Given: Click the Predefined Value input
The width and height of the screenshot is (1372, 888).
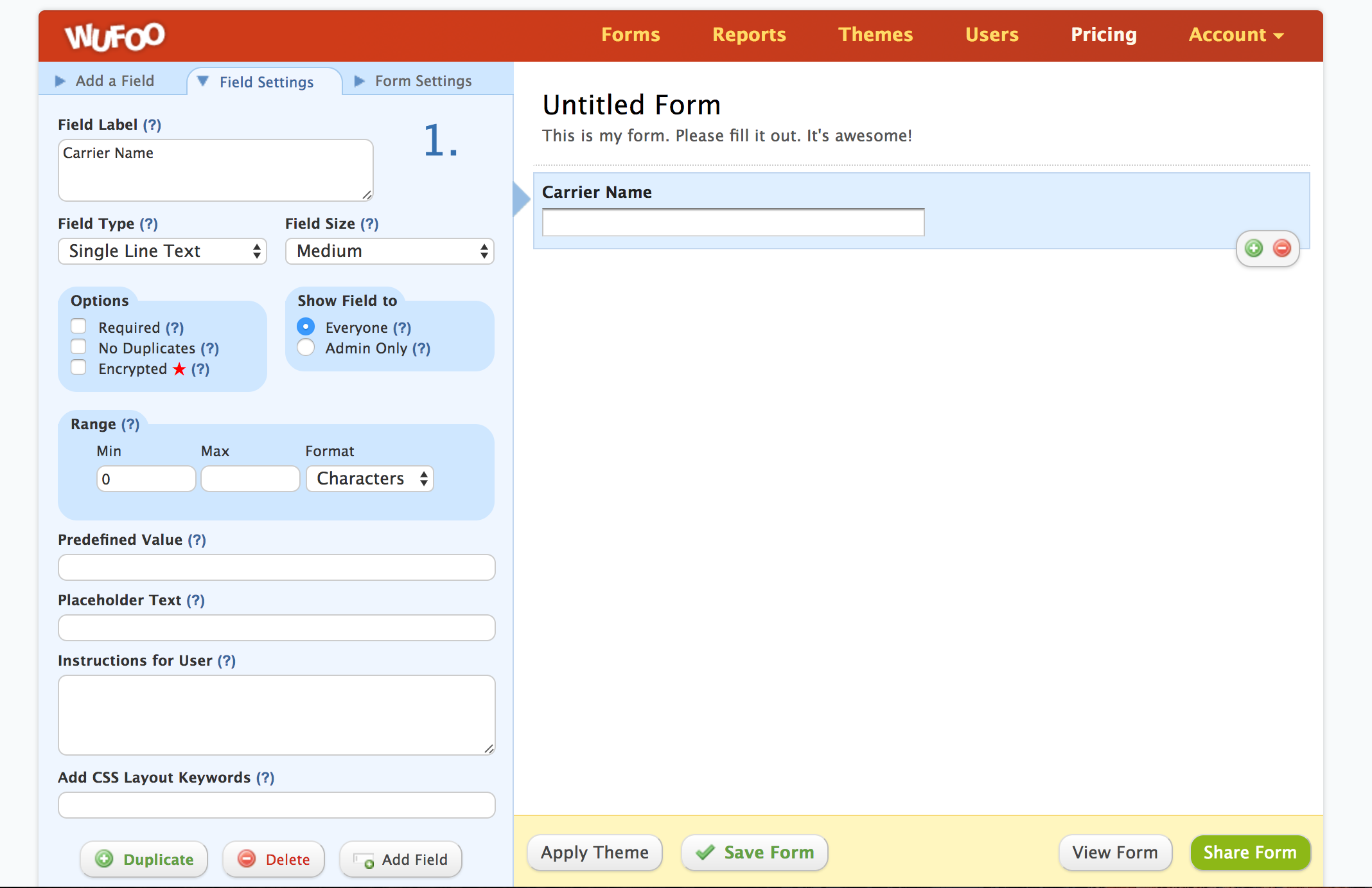Looking at the screenshot, I should coord(277,567).
